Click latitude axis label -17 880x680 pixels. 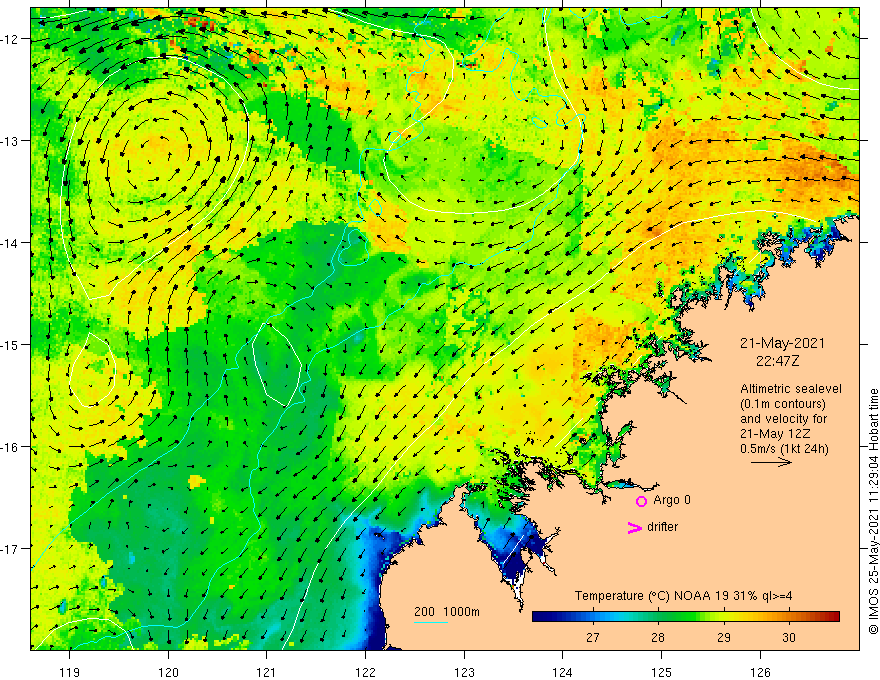tap(9, 549)
